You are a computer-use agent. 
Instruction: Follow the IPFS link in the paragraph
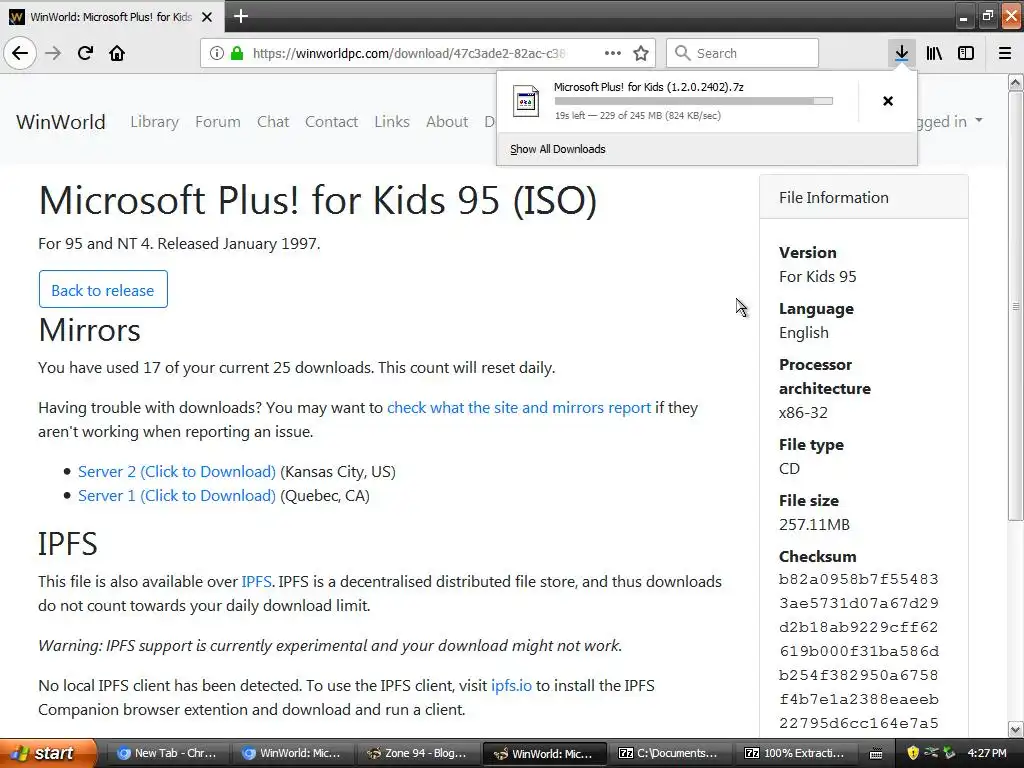tap(257, 581)
